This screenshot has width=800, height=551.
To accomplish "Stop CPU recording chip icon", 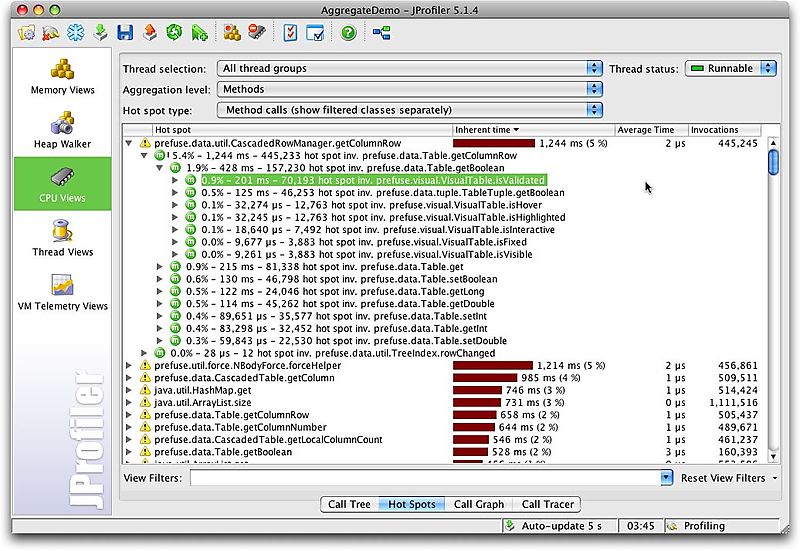I will tap(257, 33).
